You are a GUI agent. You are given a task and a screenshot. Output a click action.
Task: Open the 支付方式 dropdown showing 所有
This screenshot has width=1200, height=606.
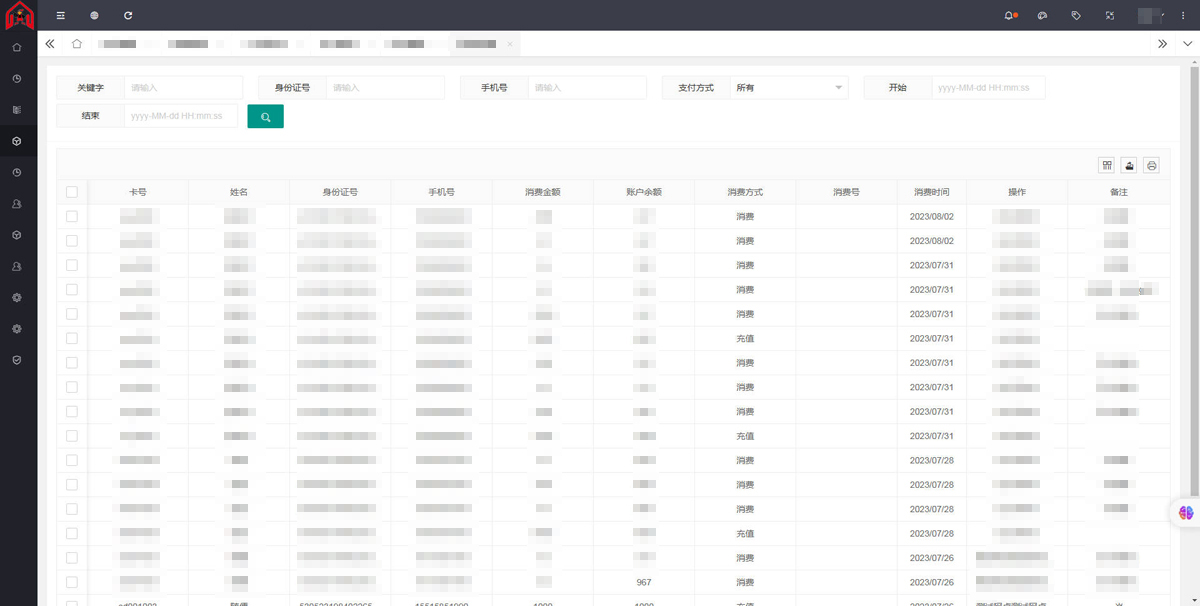point(789,88)
